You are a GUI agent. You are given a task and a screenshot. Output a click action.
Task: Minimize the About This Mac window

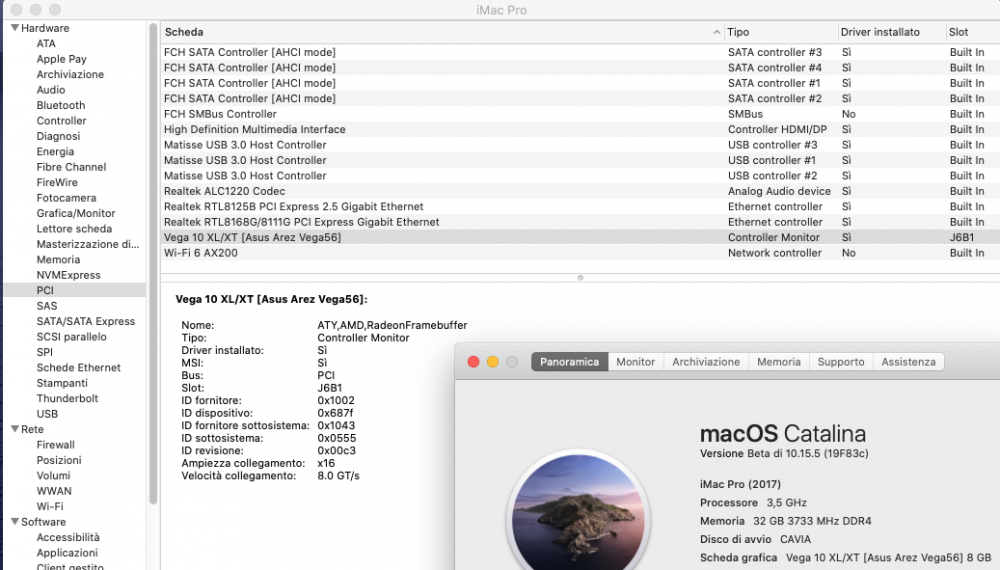[492, 362]
